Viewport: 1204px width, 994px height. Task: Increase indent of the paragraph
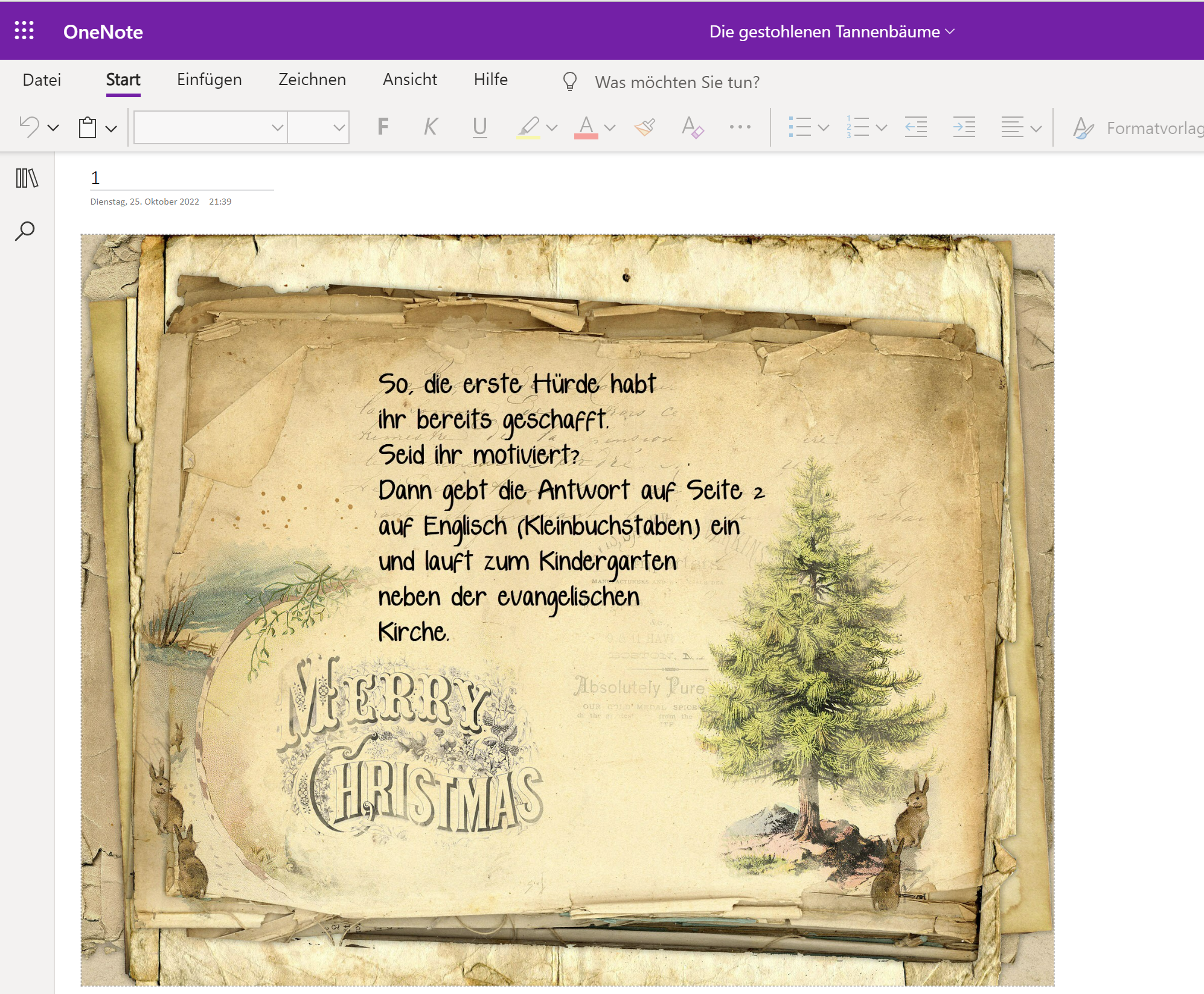point(964,127)
